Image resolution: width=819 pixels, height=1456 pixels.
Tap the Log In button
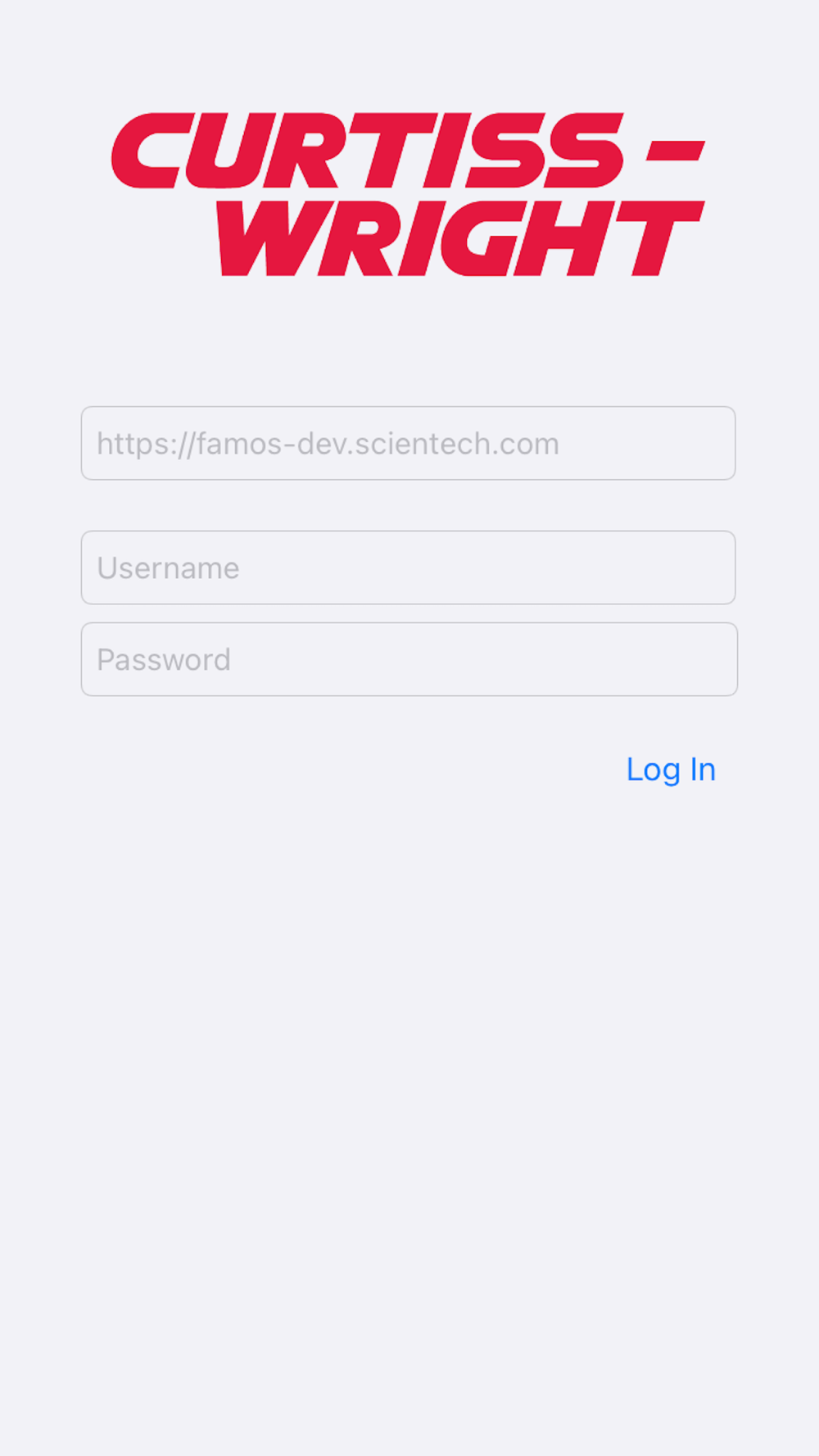coord(671,770)
